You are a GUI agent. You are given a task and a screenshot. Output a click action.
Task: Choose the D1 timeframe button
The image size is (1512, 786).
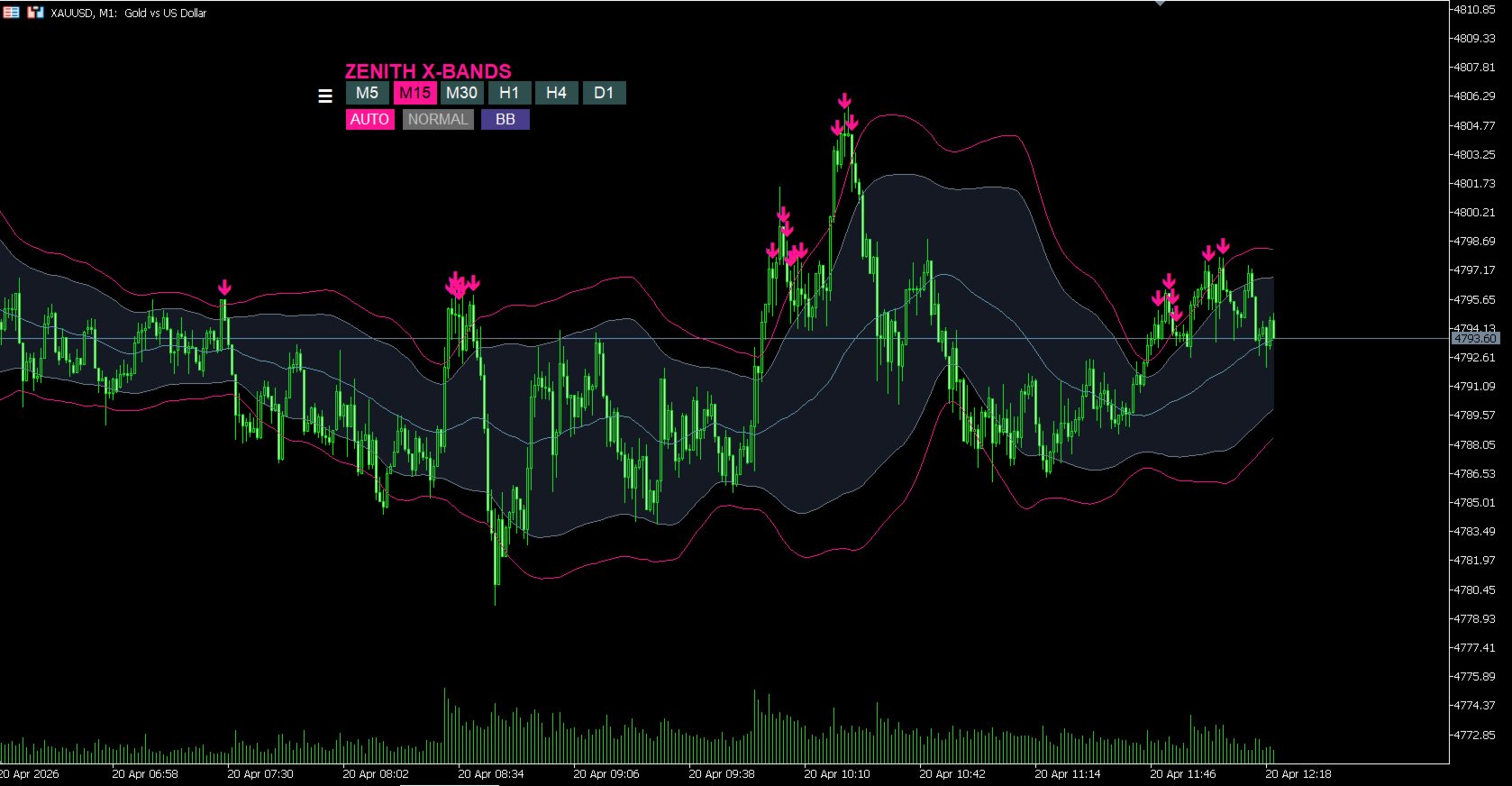pyautogui.click(x=604, y=93)
